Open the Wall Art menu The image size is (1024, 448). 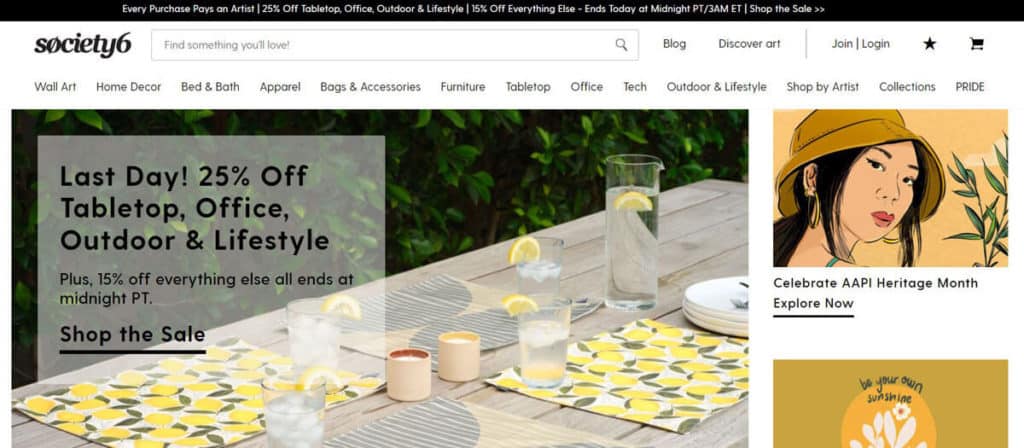[x=55, y=87]
